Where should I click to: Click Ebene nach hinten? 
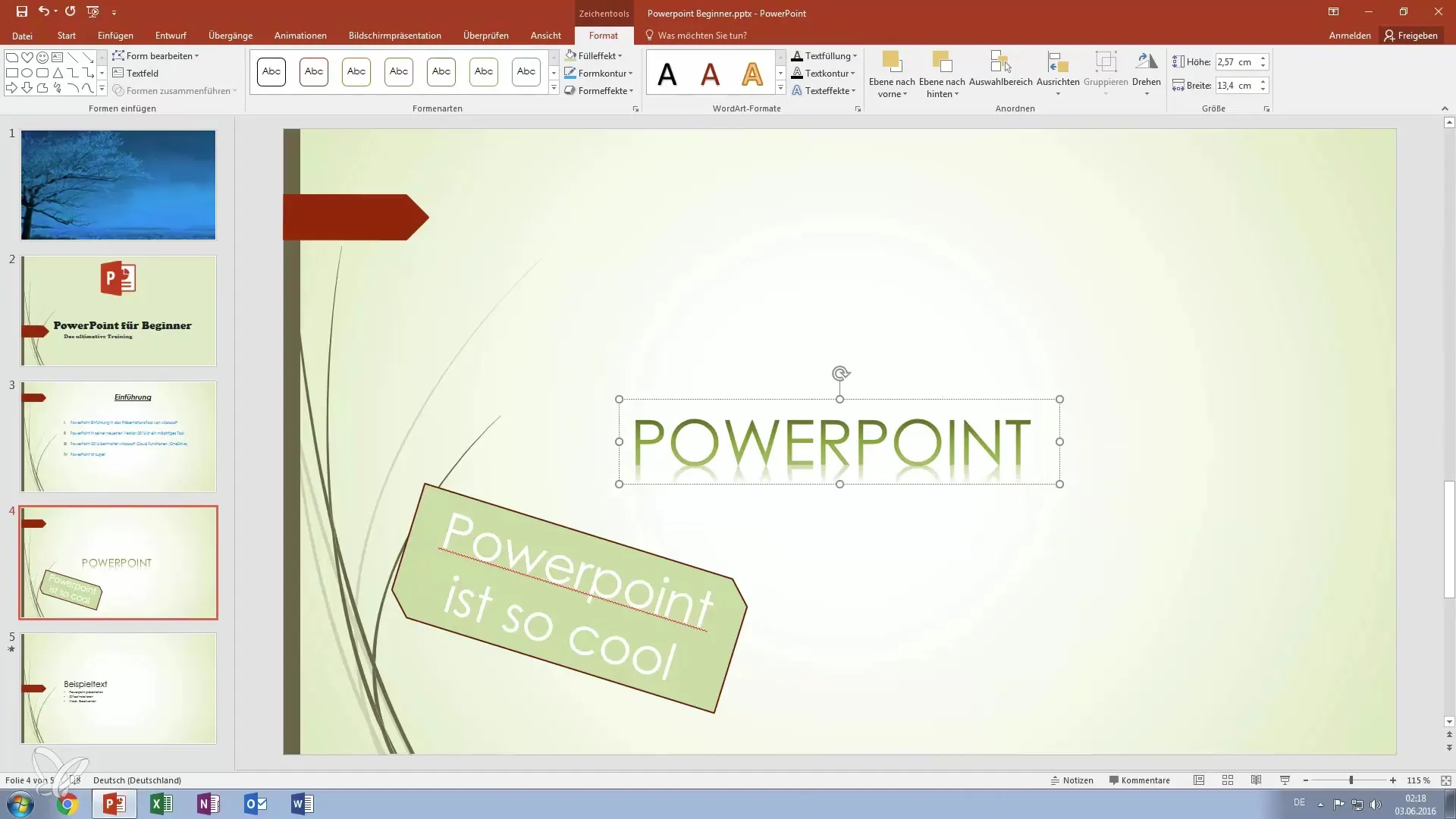942,74
